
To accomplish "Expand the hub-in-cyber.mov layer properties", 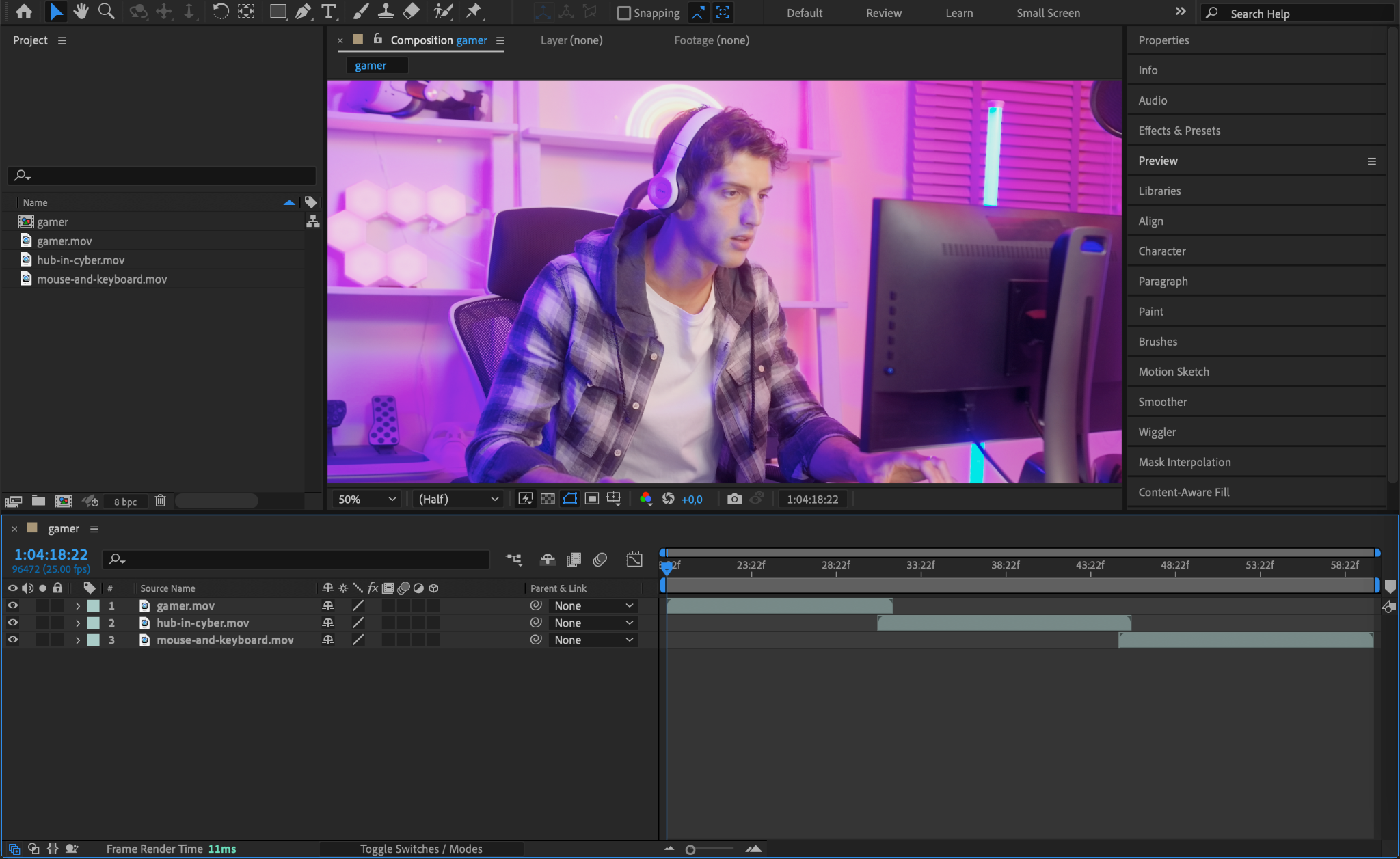I will (x=78, y=623).
